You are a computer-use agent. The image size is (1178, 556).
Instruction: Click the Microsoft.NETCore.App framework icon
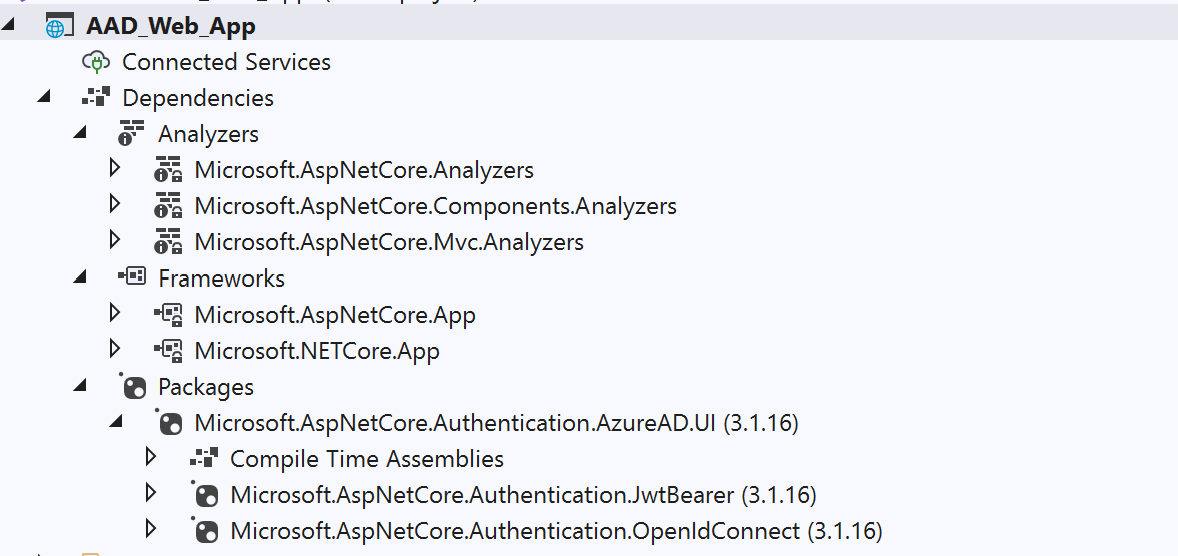coord(168,351)
